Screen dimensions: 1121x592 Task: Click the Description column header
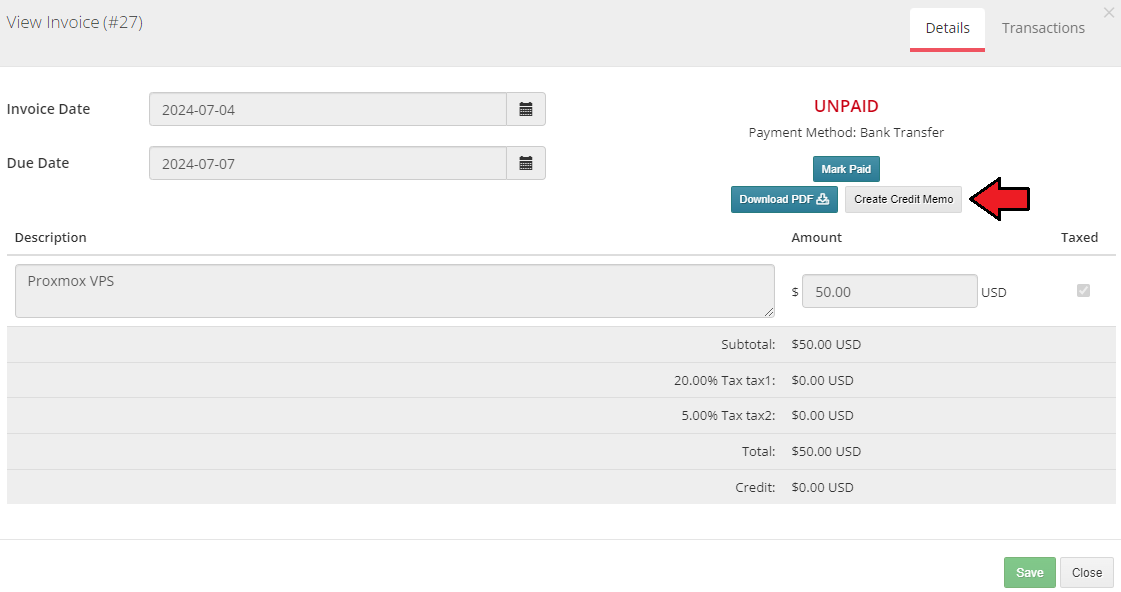pos(50,237)
